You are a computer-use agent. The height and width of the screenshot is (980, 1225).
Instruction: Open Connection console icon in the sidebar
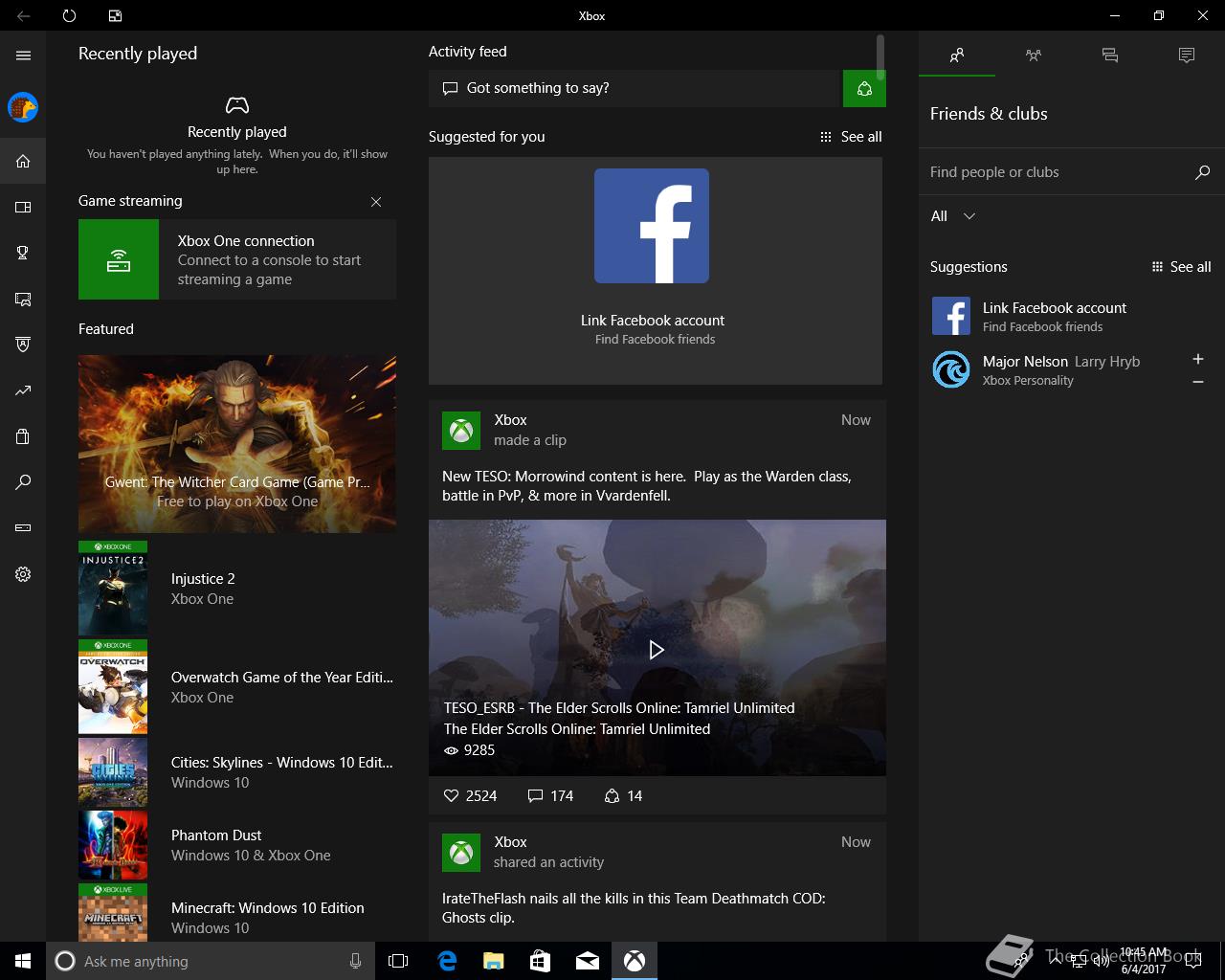(x=23, y=528)
